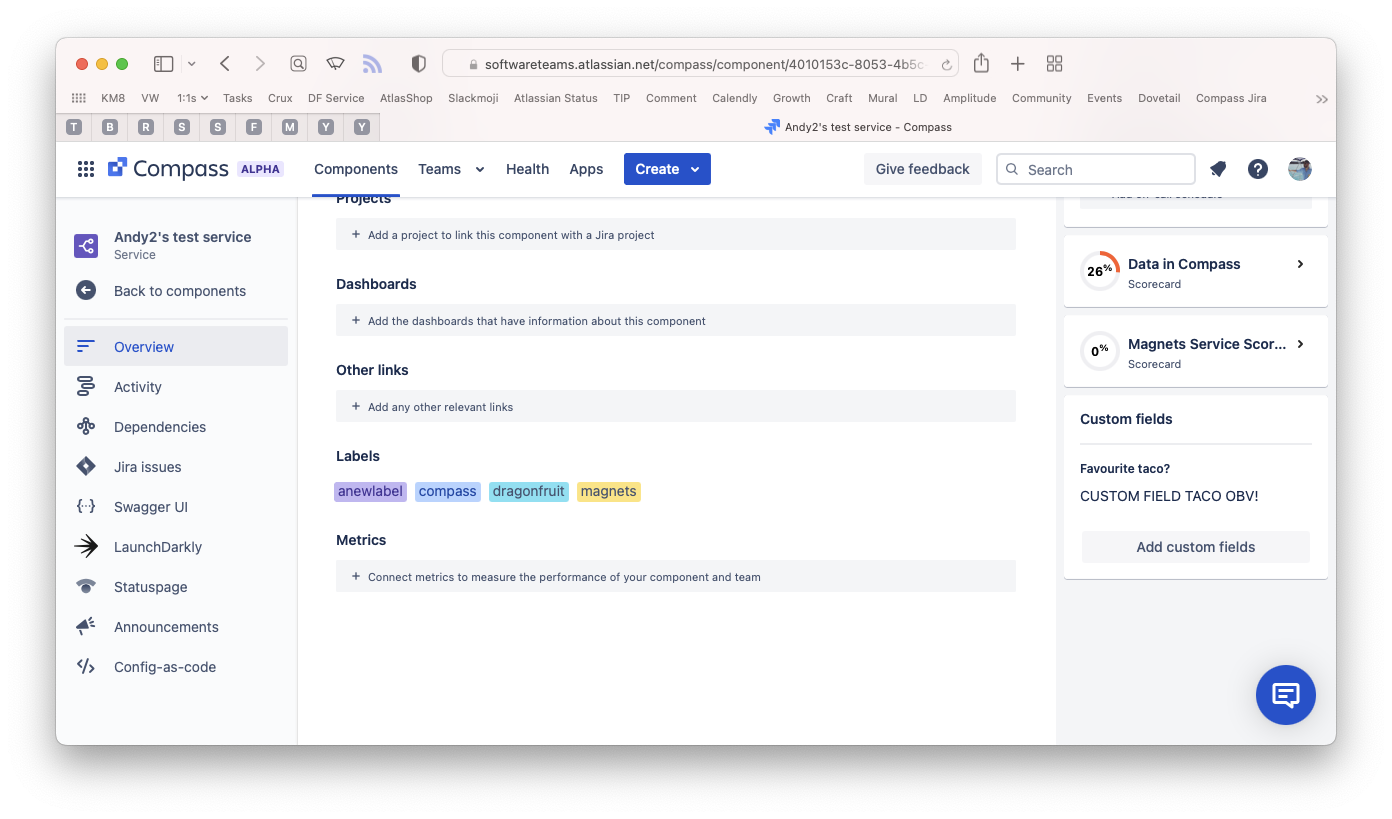Click the 26% Data in Compass progress ring
Image resolution: width=1392 pixels, height=819 pixels.
[x=1100, y=270]
